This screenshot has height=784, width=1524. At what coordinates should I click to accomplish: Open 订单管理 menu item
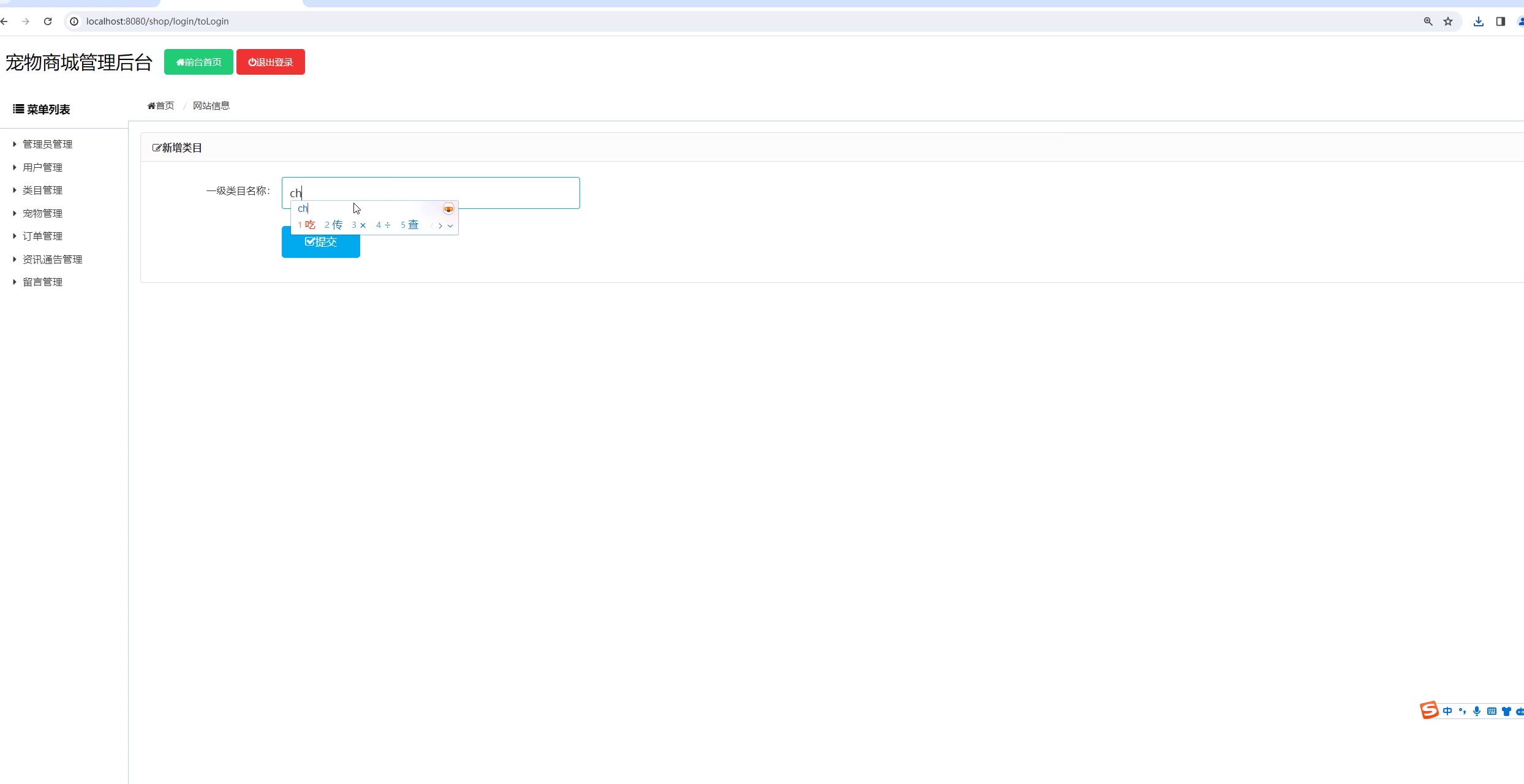(x=43, y=236)
